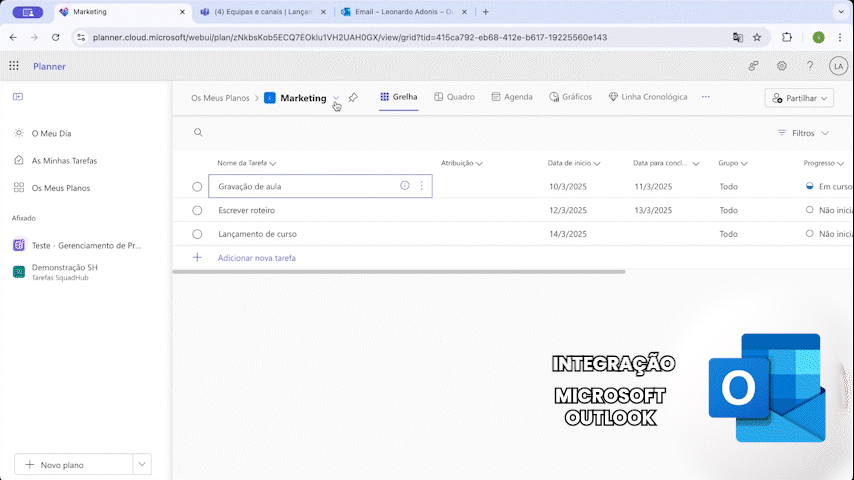
Task: Open the Microsoft 365 app launcher grid
Action: (14, 66)
